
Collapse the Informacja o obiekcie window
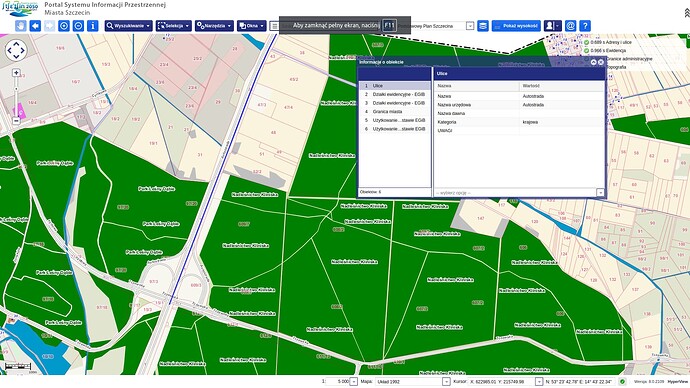[594, 62]
